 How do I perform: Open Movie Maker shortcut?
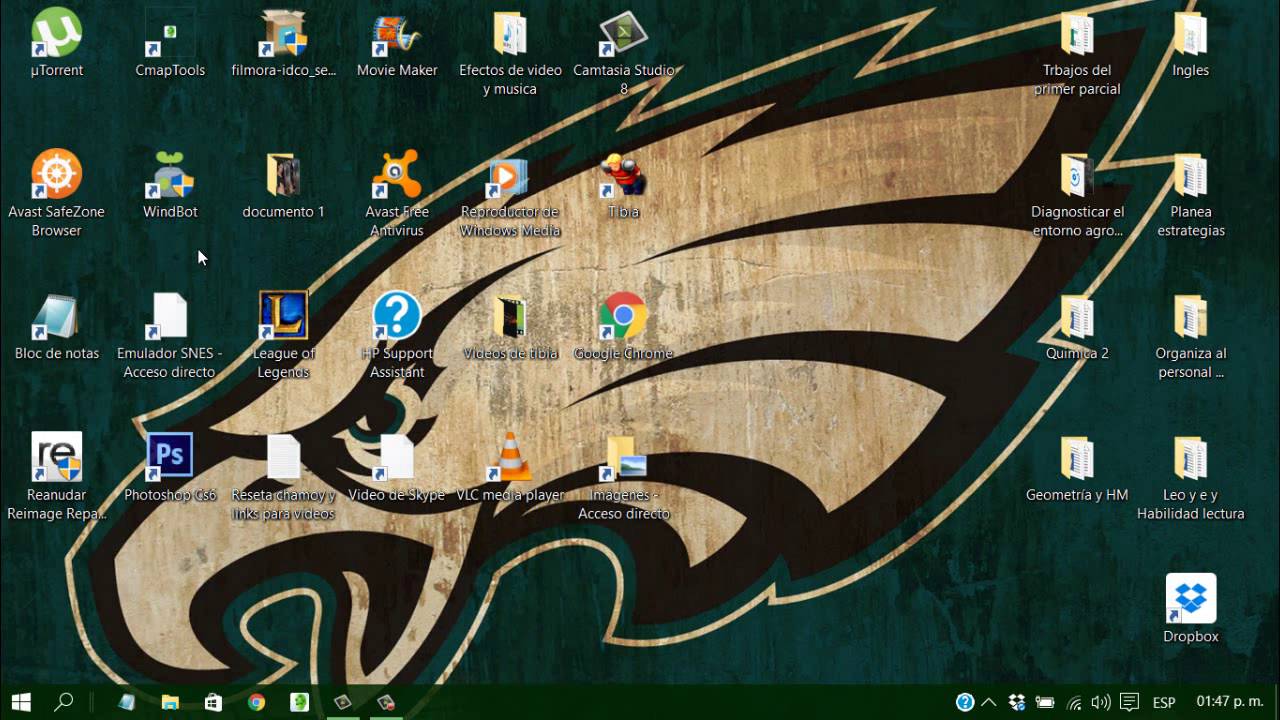(397, 44)
